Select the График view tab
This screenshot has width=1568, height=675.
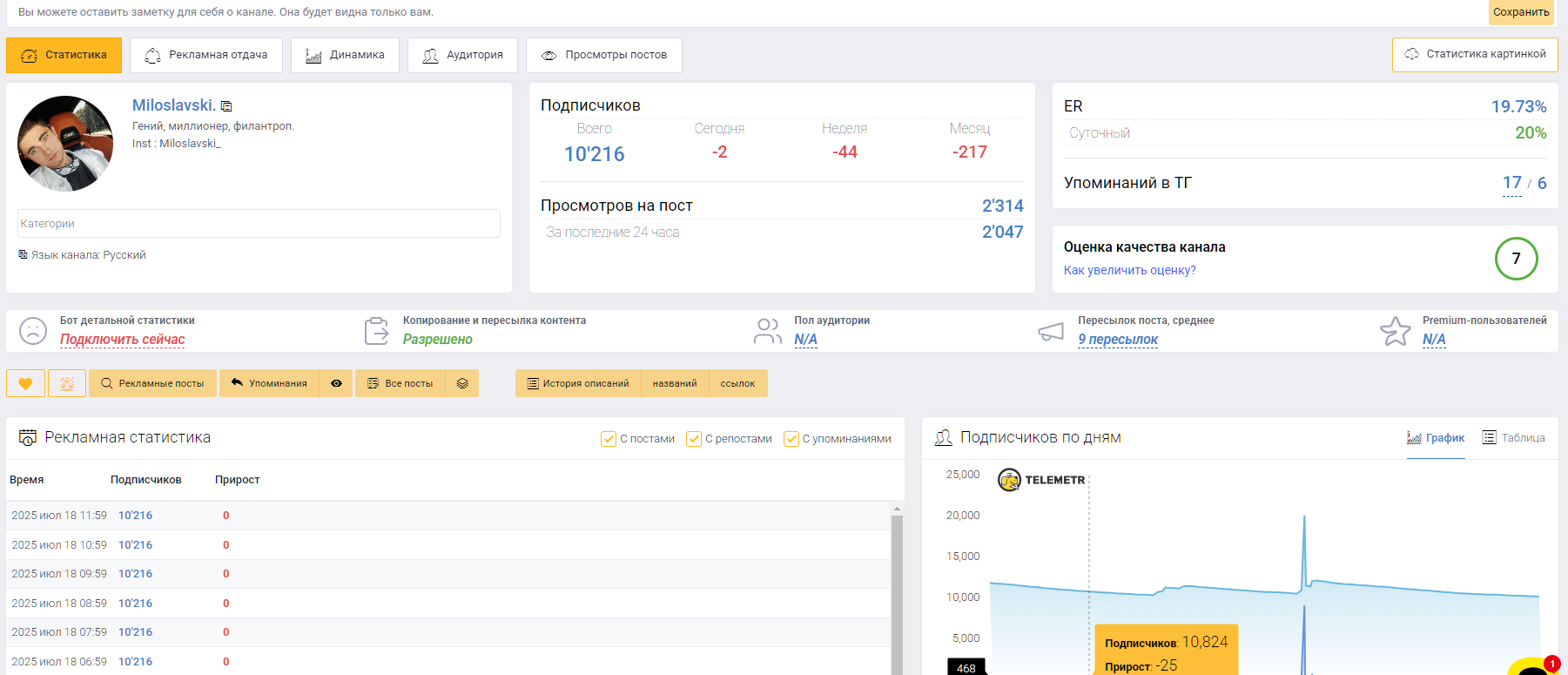[x=1436, y=438]
